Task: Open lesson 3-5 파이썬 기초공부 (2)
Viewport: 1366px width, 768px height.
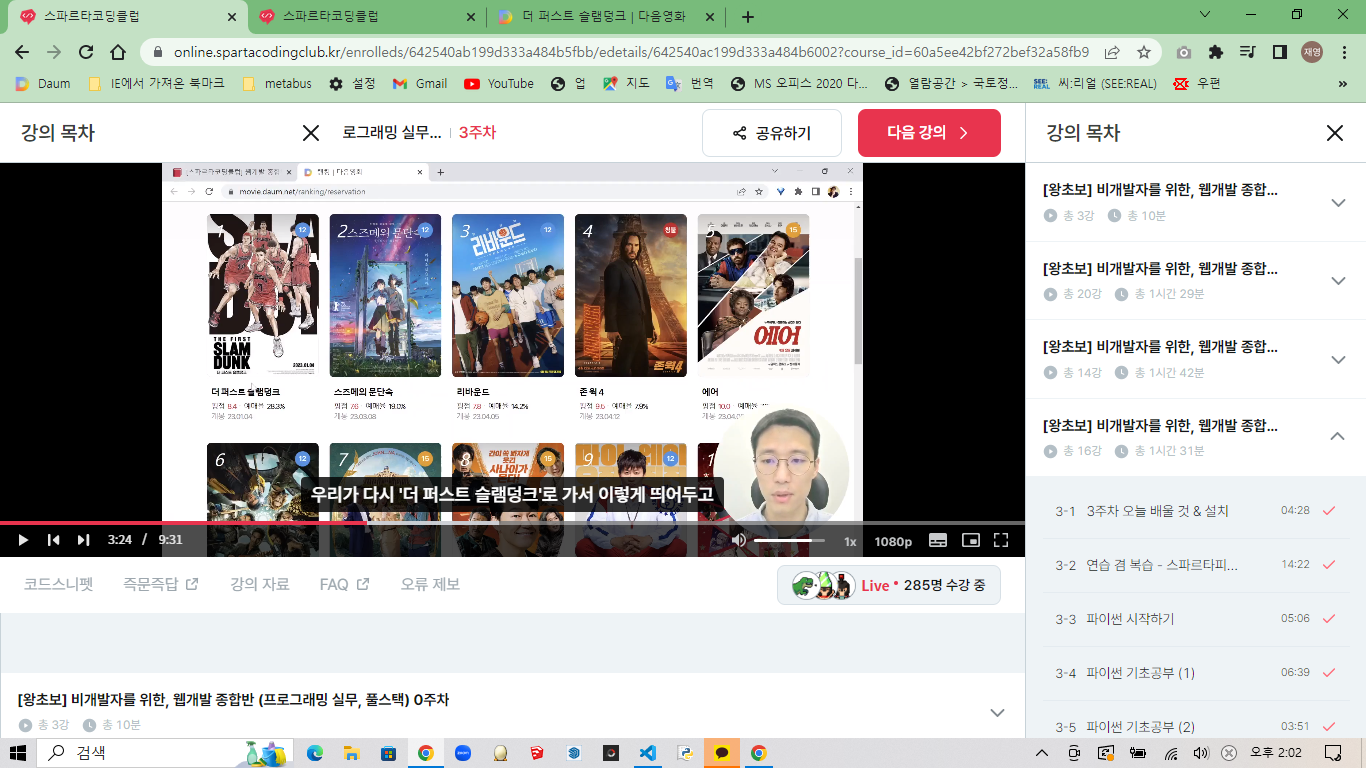Action: pos(1196,727)
